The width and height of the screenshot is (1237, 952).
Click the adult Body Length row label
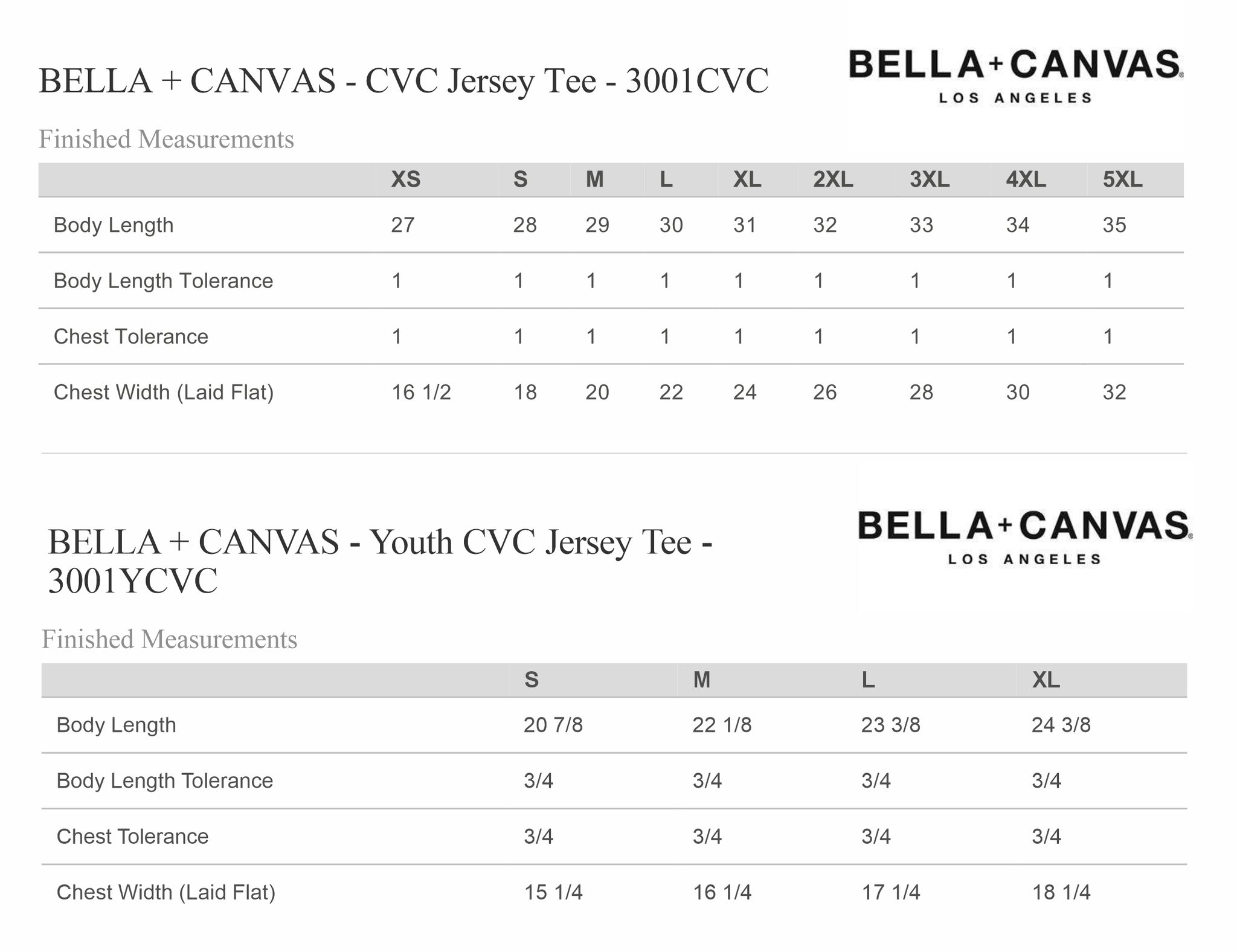tap(114, 225)
